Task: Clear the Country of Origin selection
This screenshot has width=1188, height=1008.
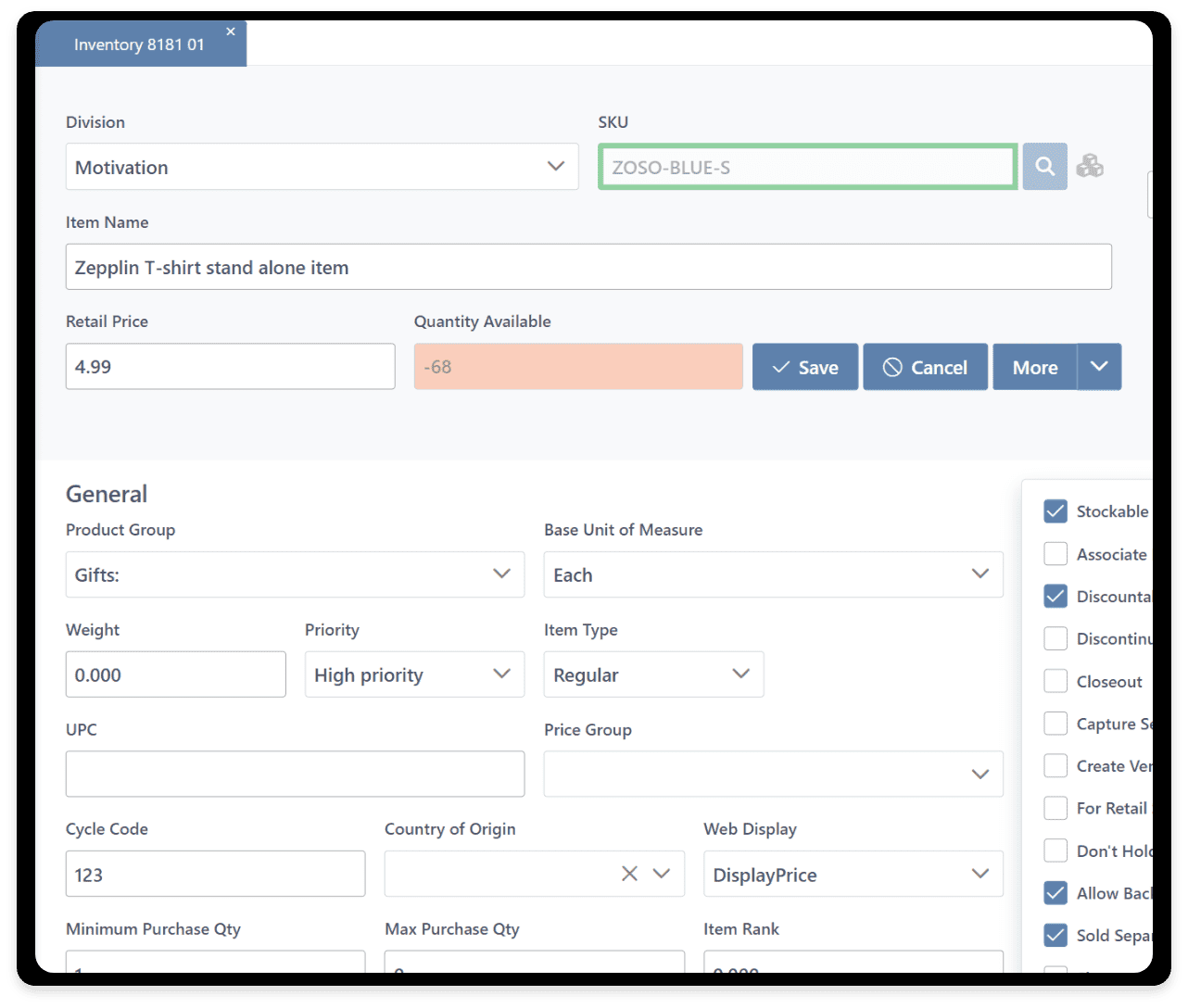Action: [x=629, y=873]
